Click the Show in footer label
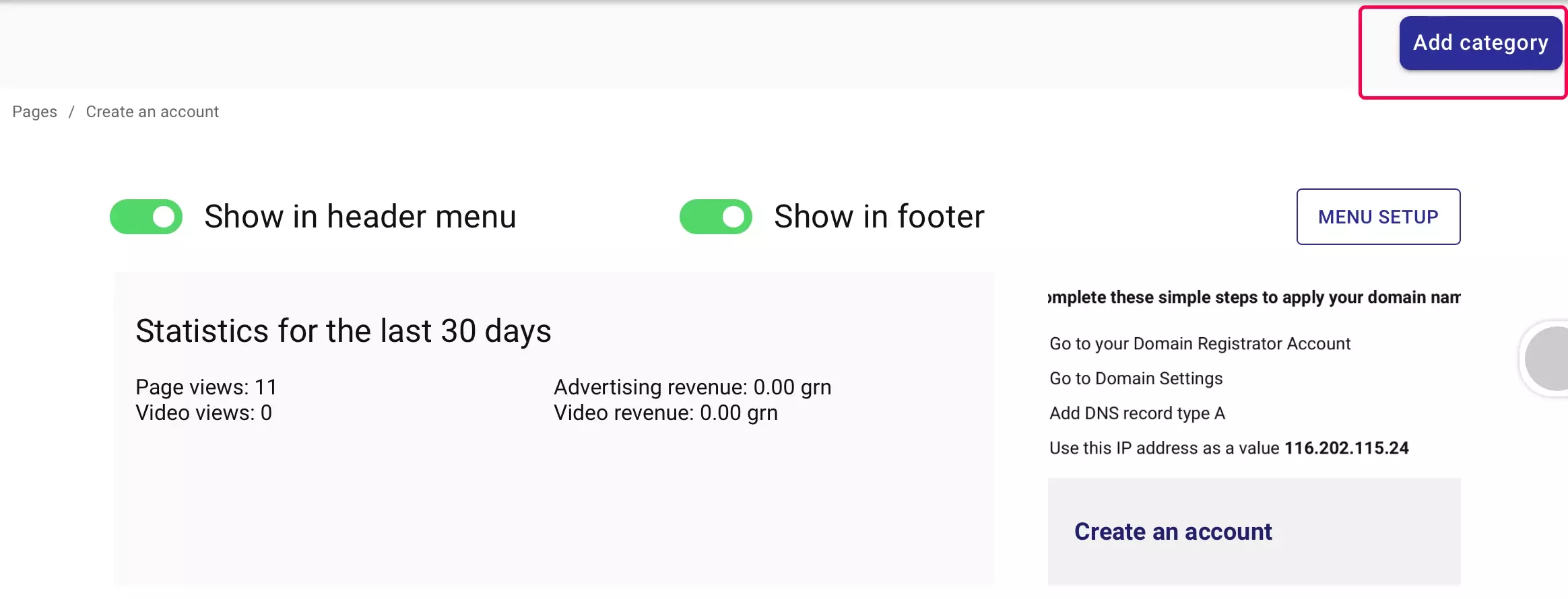This screenshot has height=599, width=1568. 879,217
